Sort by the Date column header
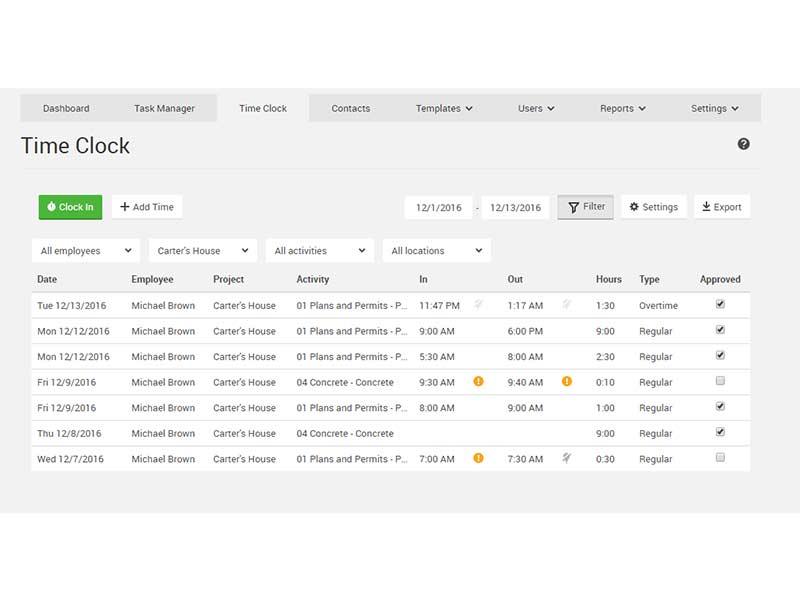 coord(47,279)
